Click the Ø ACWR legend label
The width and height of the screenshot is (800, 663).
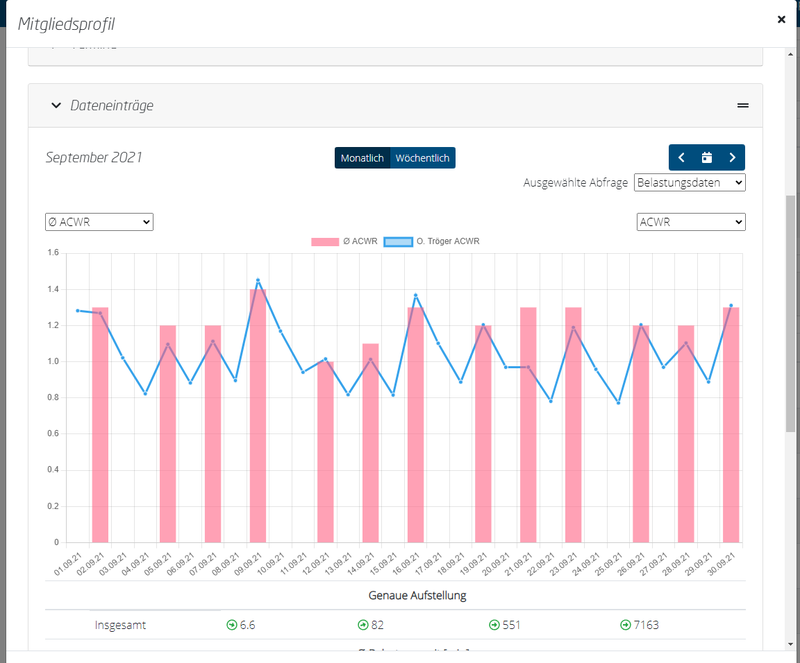pyautogui.click(x=360, y=241)
